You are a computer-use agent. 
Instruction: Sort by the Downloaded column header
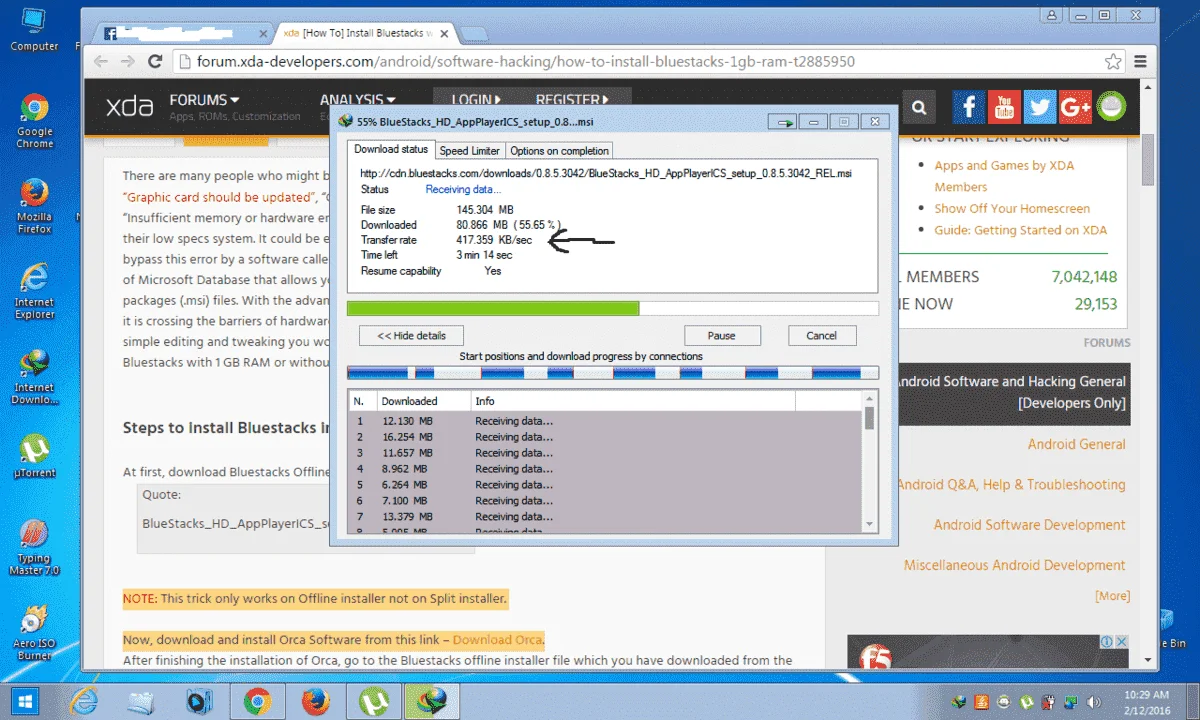[421, 401]
